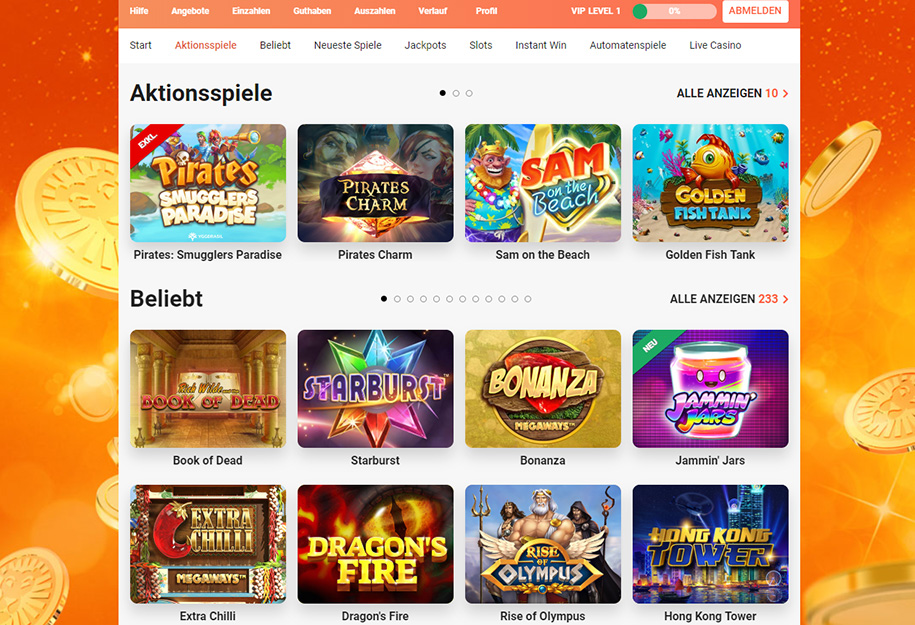
Task: Open the Starburst game thumbnail
Action: click(375, 389)
